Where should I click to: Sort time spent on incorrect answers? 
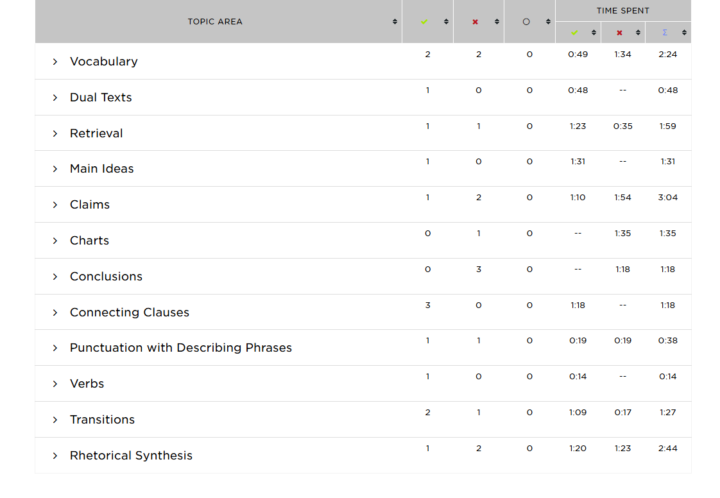tap(638, 33)
